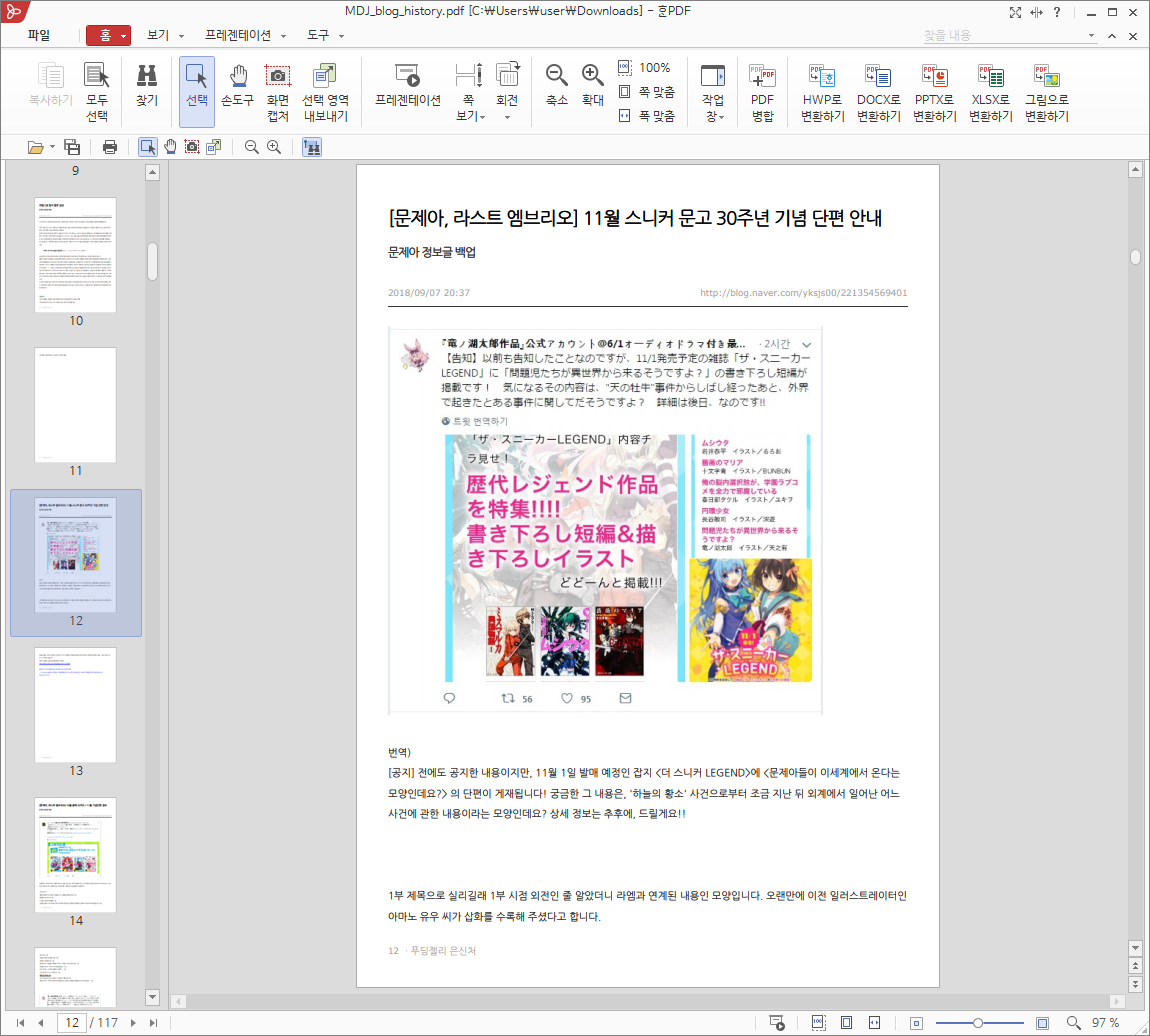Image resolution: width=1150 pixels, height=1036 pixels.
Task: Click ribbon fit-width option with horizontal arrows icon
Action: click(x=646, y=116)
